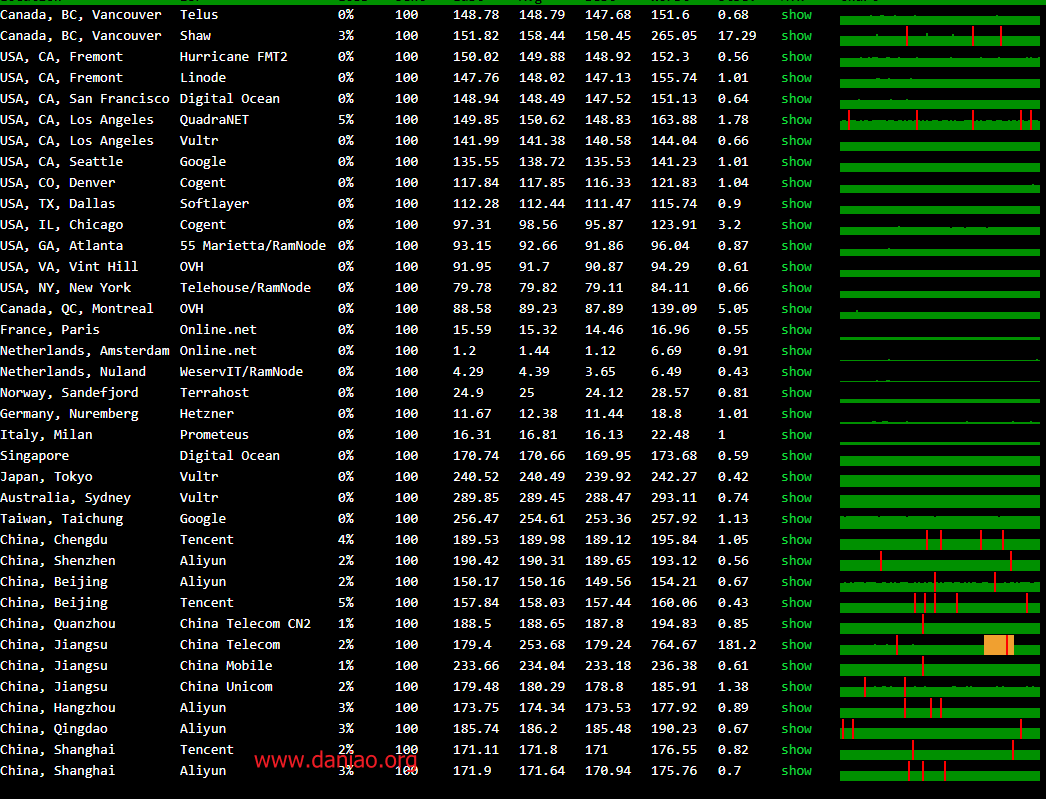Select worst value "265.05" in Shaw row
This screenshot has width=1046, height=799.
point(674,35)
